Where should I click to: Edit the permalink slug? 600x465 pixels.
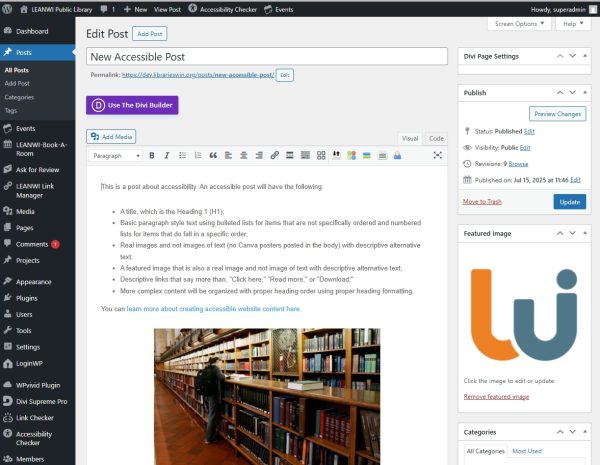(x=284, y=75)
